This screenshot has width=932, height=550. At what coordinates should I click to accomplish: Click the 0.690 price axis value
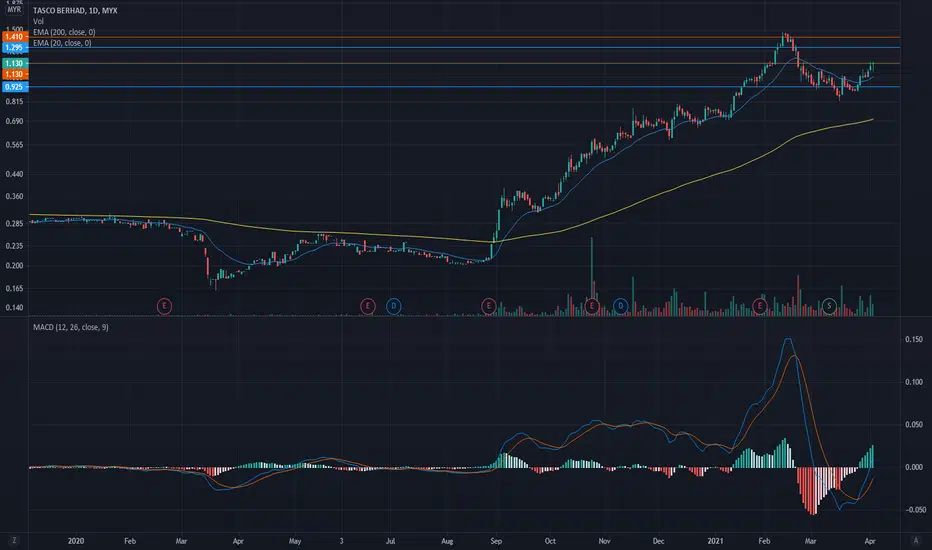point(14,121)
